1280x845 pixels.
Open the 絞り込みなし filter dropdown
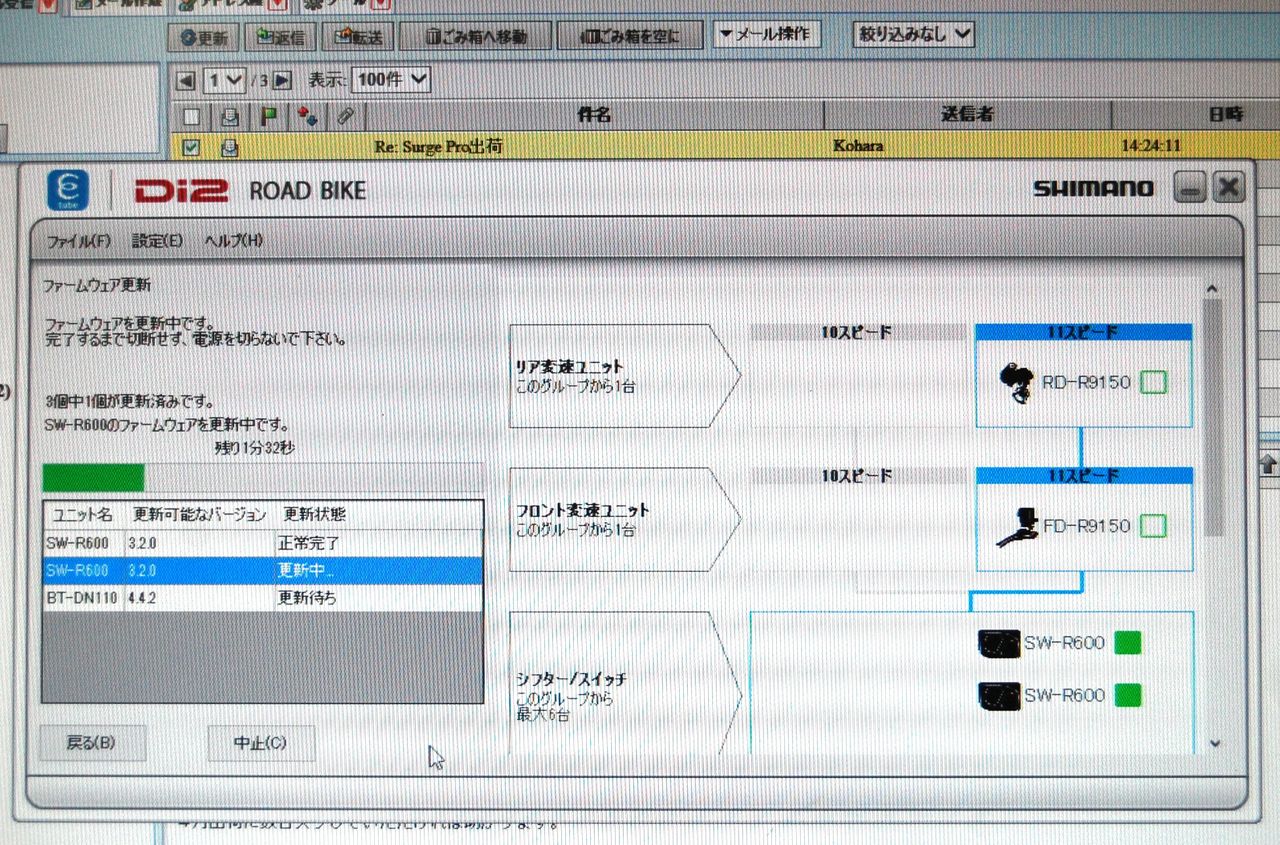[913, 35]
